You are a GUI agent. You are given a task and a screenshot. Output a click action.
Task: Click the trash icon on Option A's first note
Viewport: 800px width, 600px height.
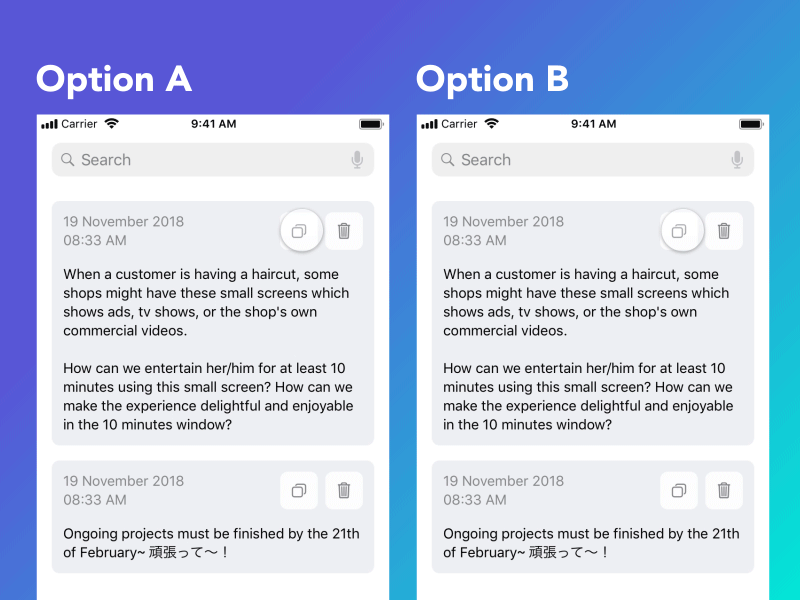tap(344, 230)
